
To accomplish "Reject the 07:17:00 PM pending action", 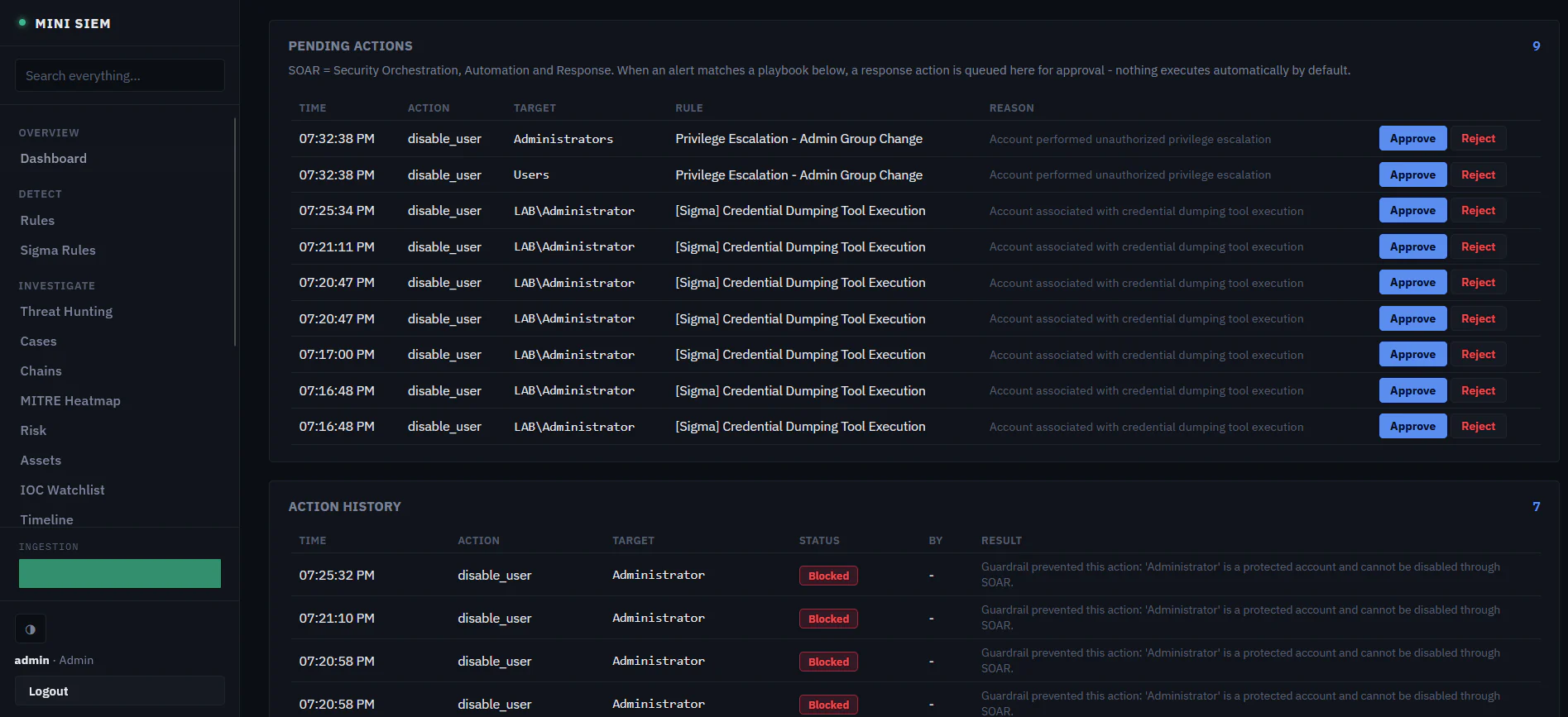I will 1478,354.
